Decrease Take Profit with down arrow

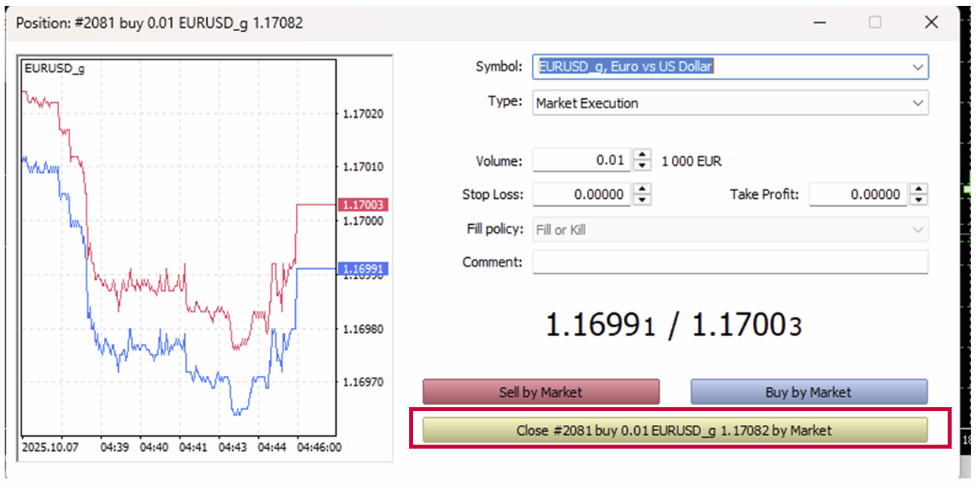tap(919, 199)
